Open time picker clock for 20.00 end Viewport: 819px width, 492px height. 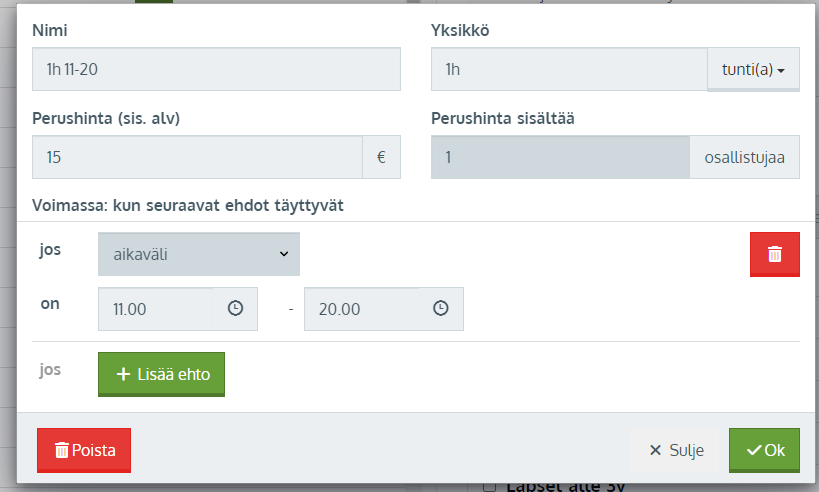pos(440,309)
